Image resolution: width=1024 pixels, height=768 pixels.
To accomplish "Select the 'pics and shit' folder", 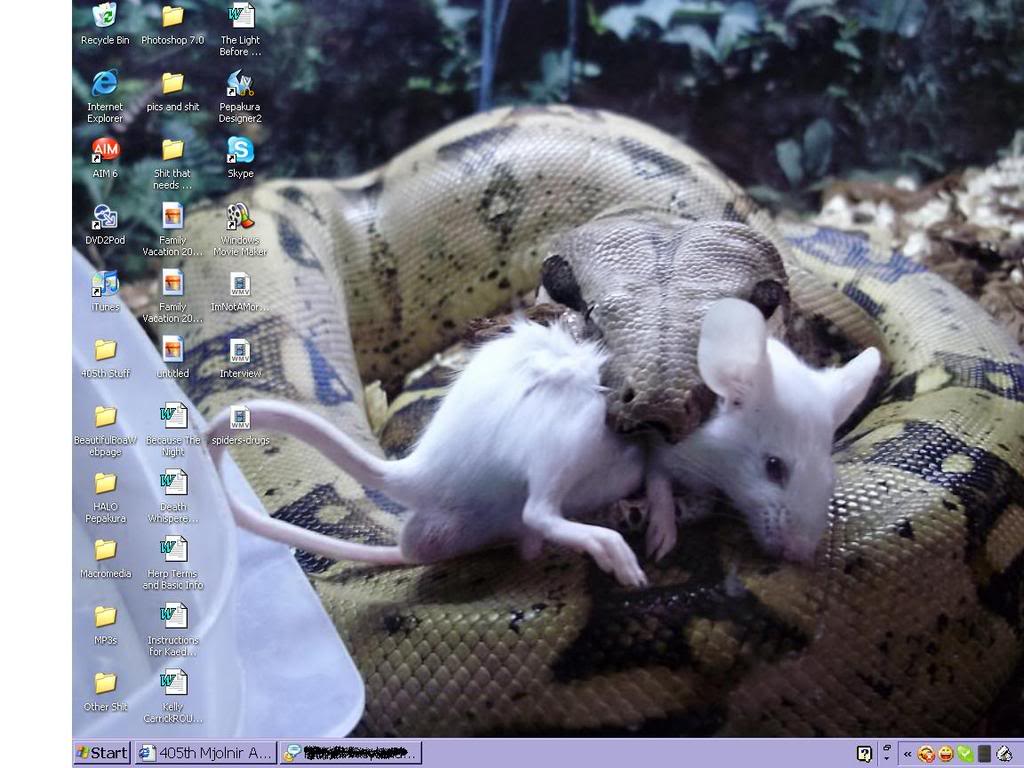I will [172, 91].
